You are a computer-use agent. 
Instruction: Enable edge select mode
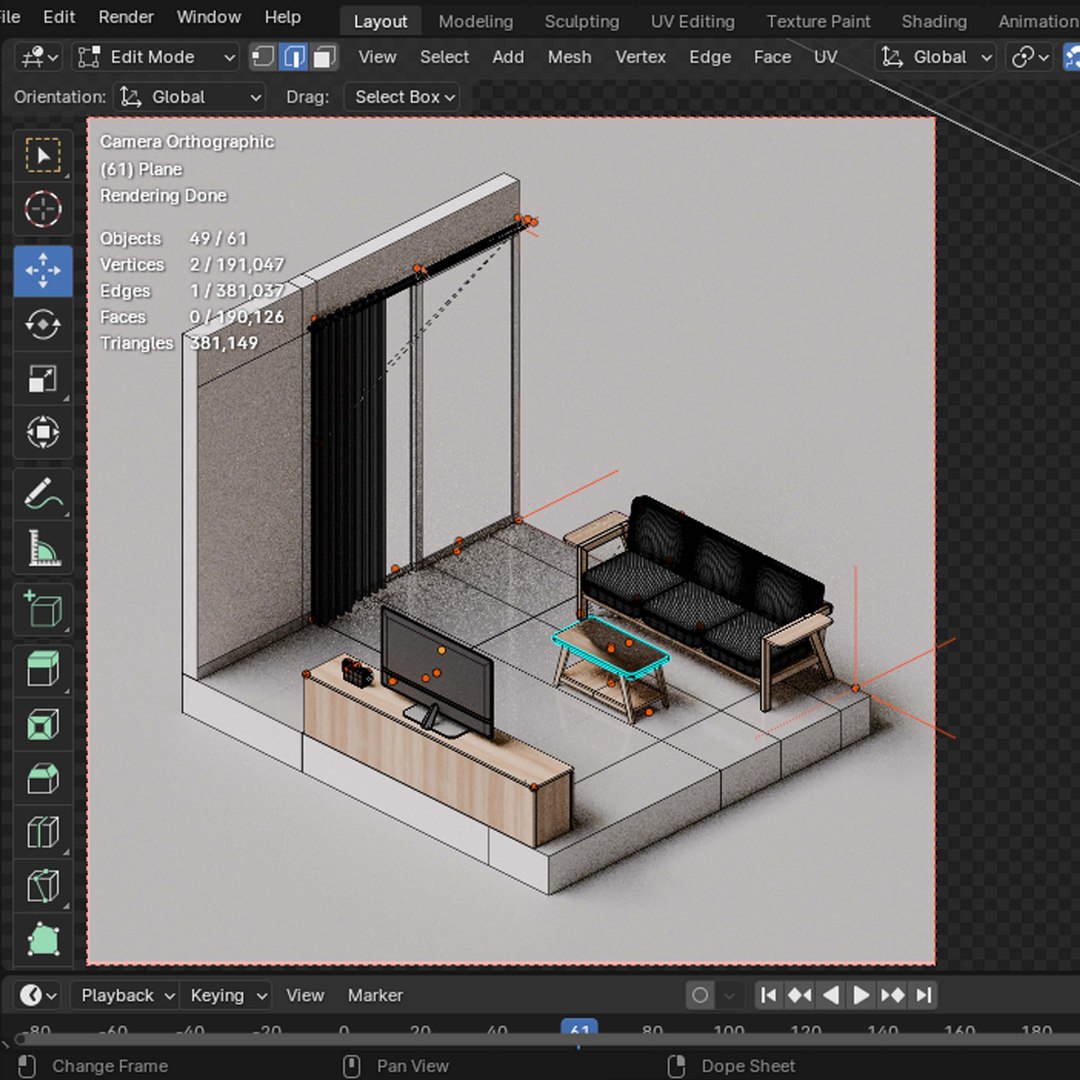tap(293, 57)
